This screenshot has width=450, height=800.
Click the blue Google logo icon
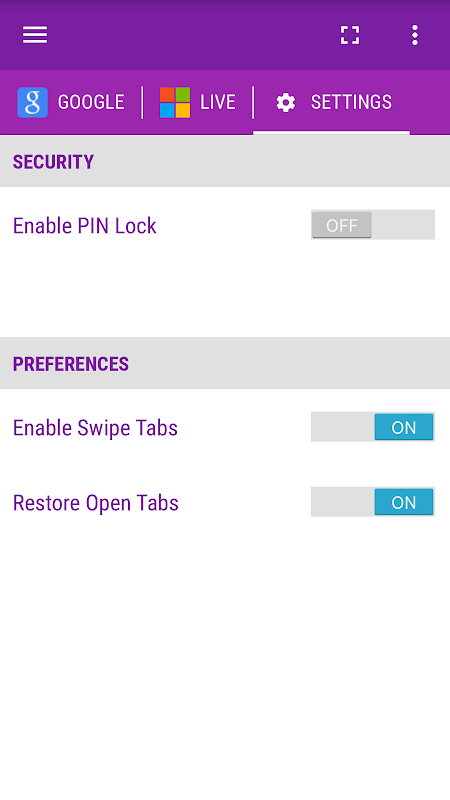click(33, 102)
